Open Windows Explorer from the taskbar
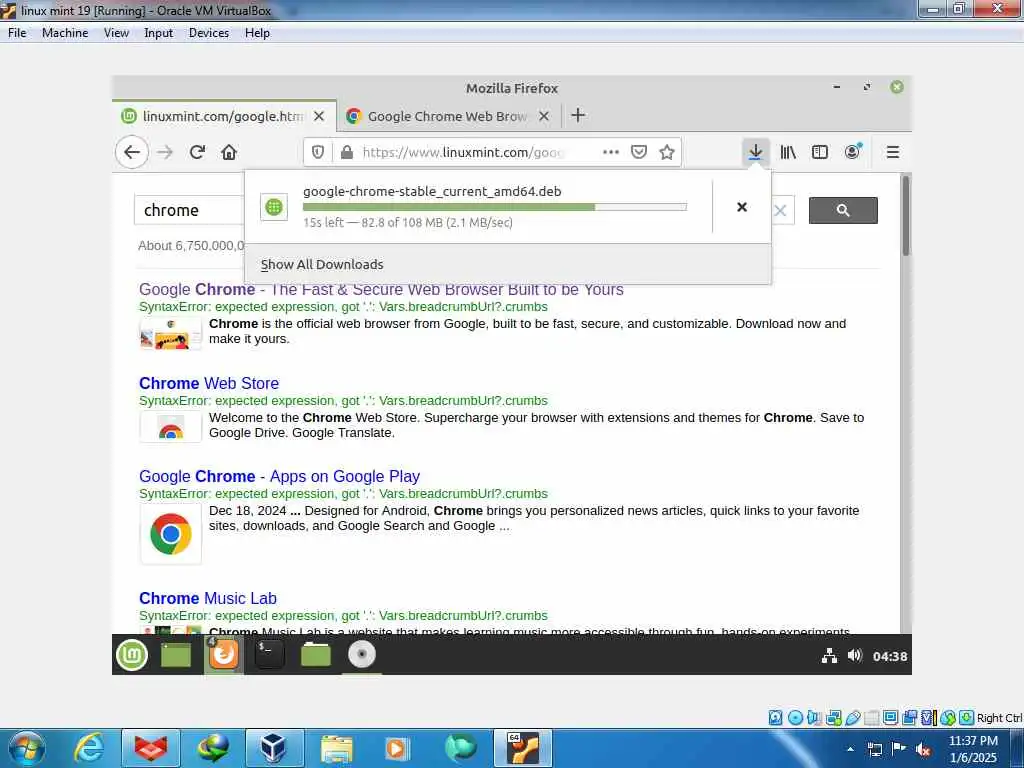 336,748
